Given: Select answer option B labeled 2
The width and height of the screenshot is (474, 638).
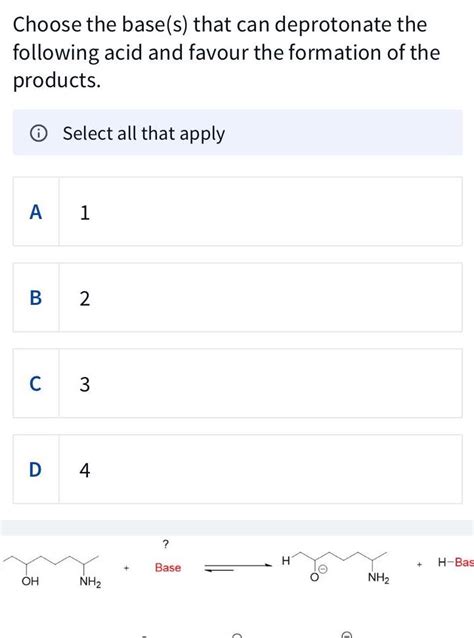Looking at the screenshot, I should coord(237,297).
